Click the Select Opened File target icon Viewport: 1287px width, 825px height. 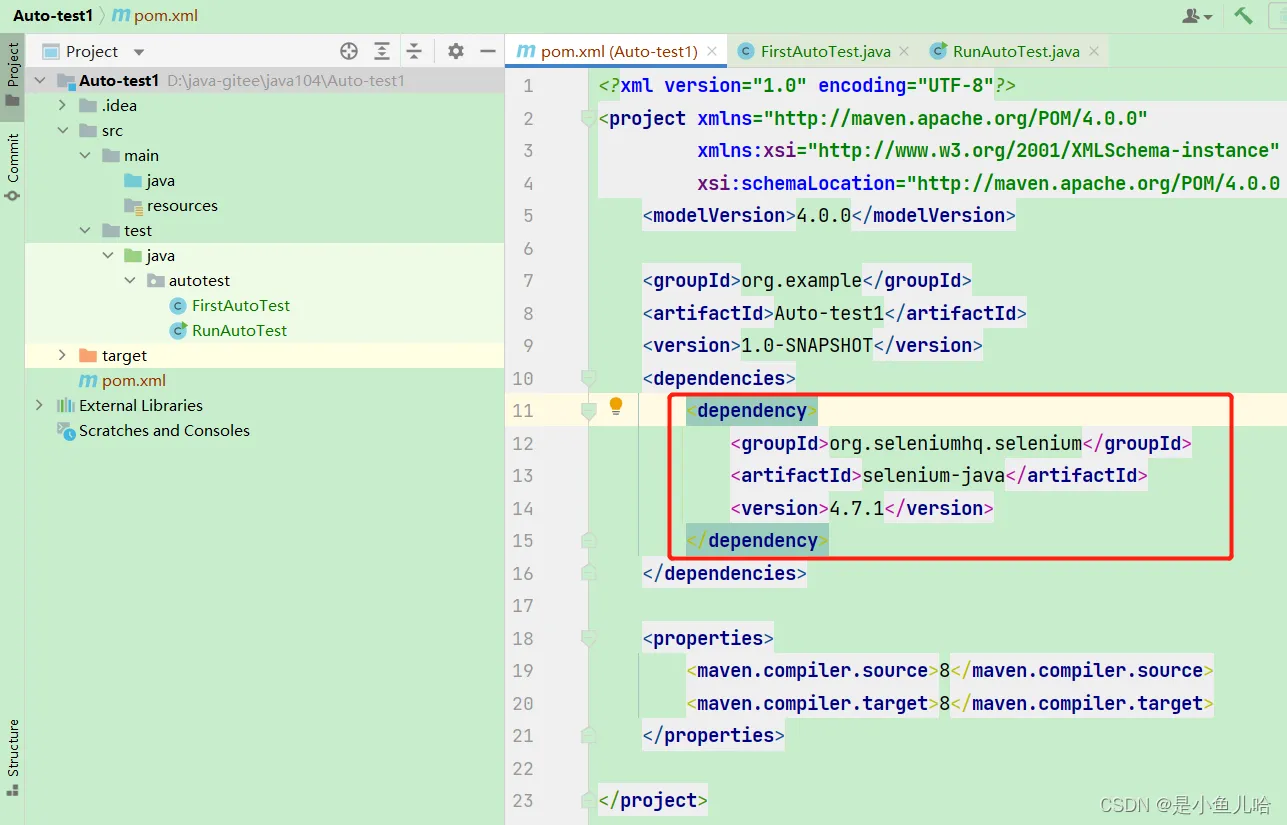coord(349,51)
